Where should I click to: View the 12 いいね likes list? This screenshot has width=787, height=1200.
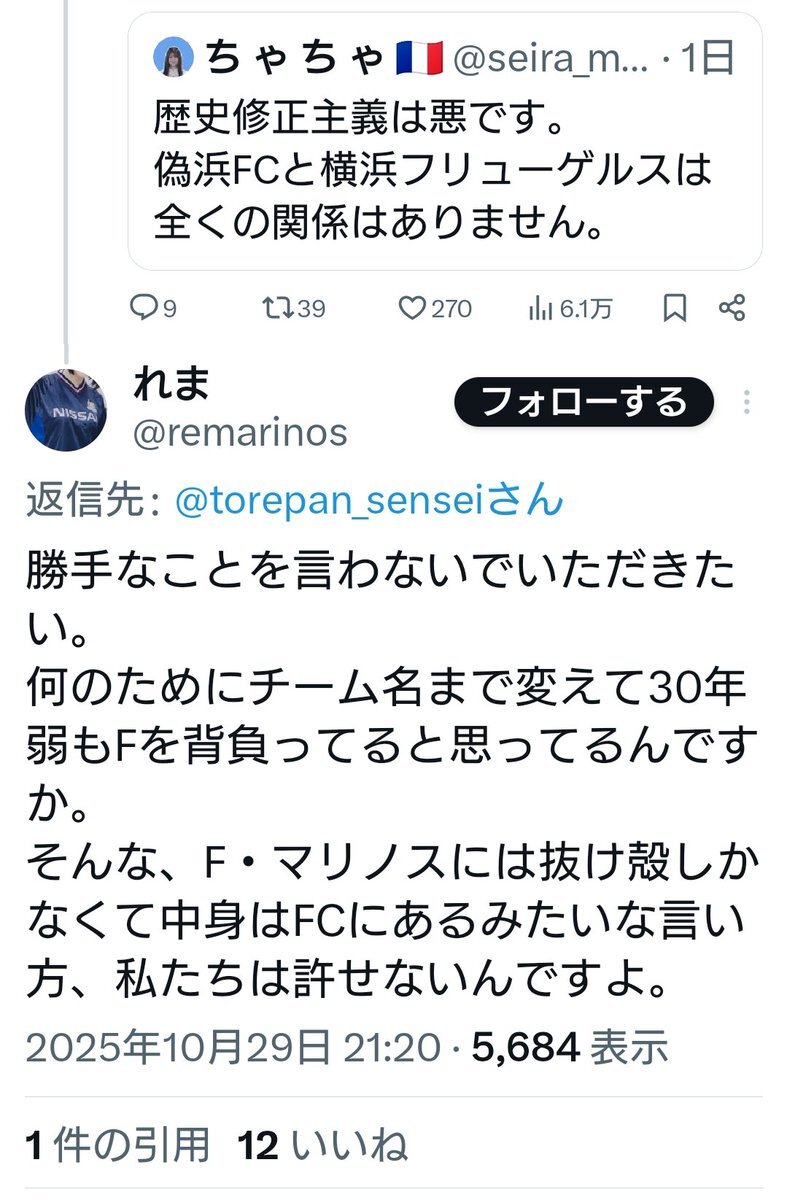point(323,1145)
